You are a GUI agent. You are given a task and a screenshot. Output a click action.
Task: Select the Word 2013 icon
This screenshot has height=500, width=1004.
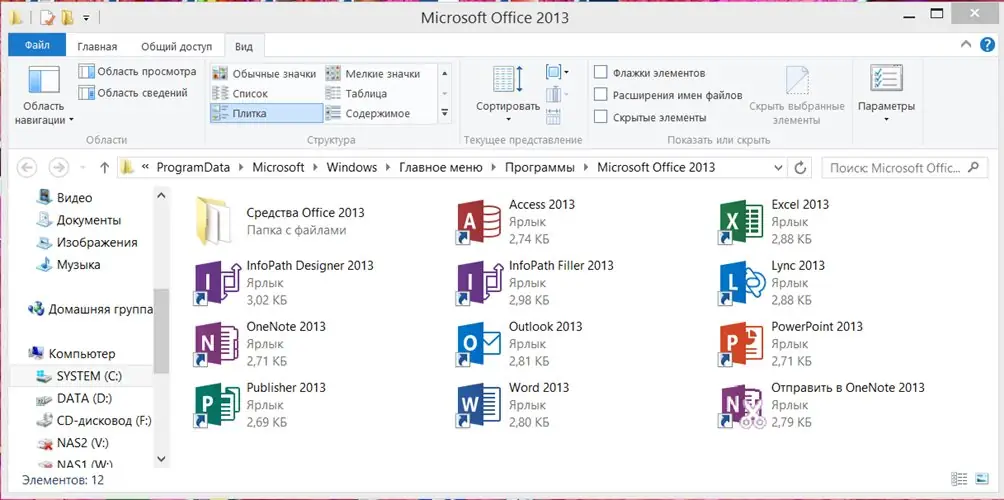[x=479, y=405]
